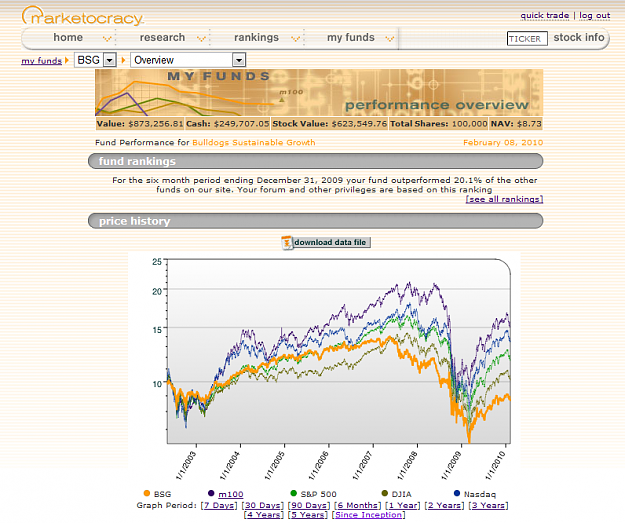Screen dimensions: 625x523
Task: Click the Stock Value $623,549.76 cell
Action: coord(330,124)
